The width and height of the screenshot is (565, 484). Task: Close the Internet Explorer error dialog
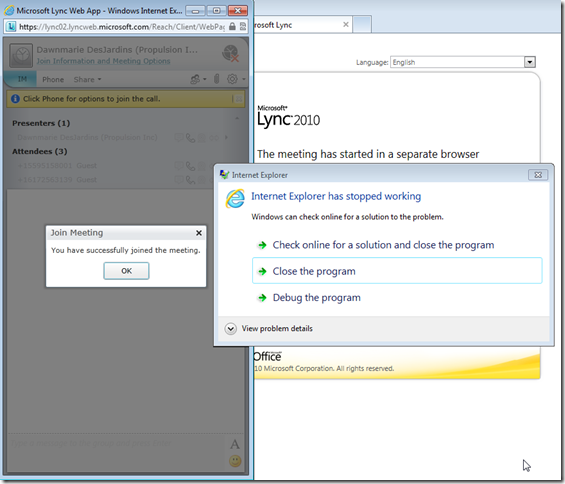[538, 175]
